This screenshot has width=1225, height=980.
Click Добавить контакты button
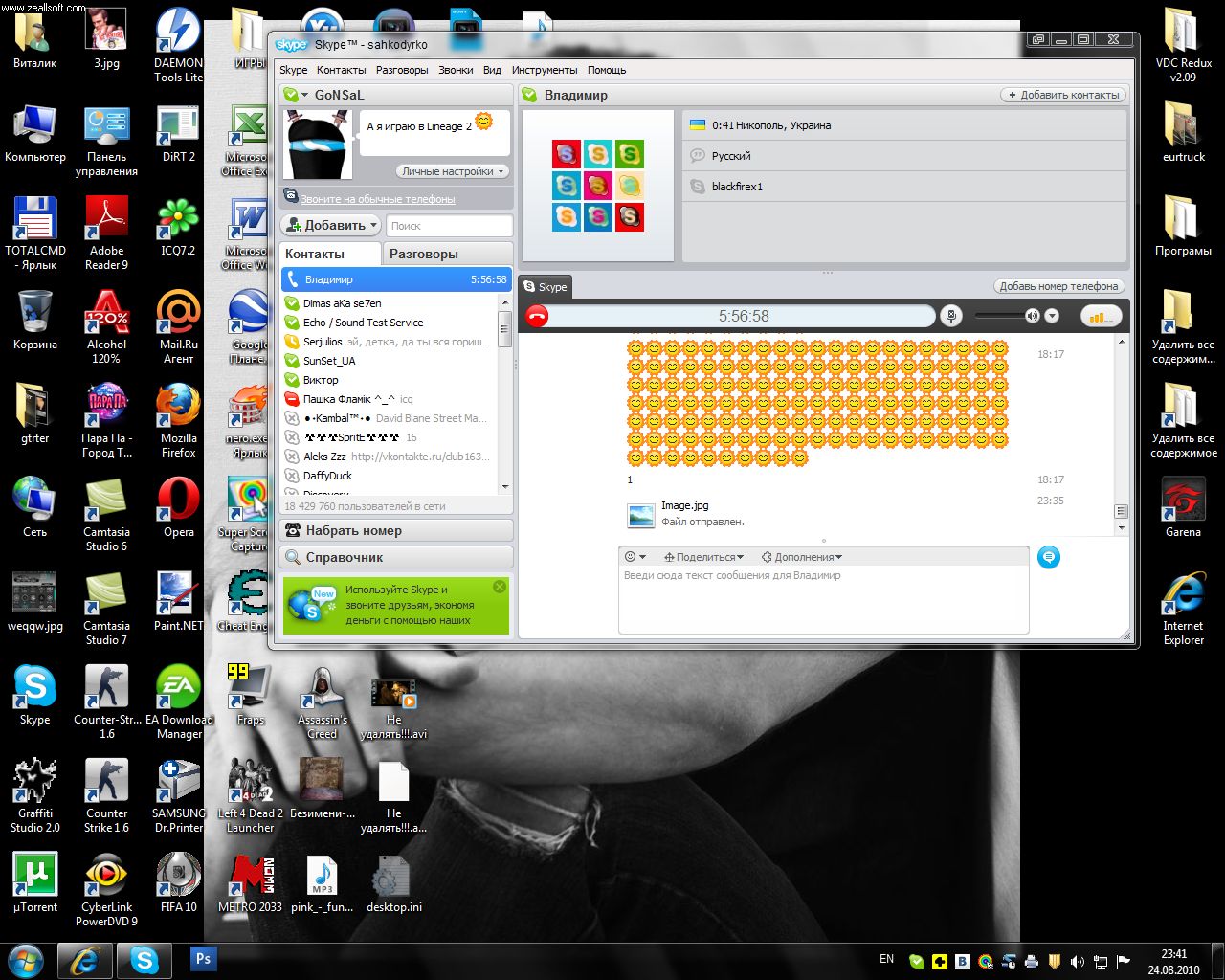coord(1063,95)
